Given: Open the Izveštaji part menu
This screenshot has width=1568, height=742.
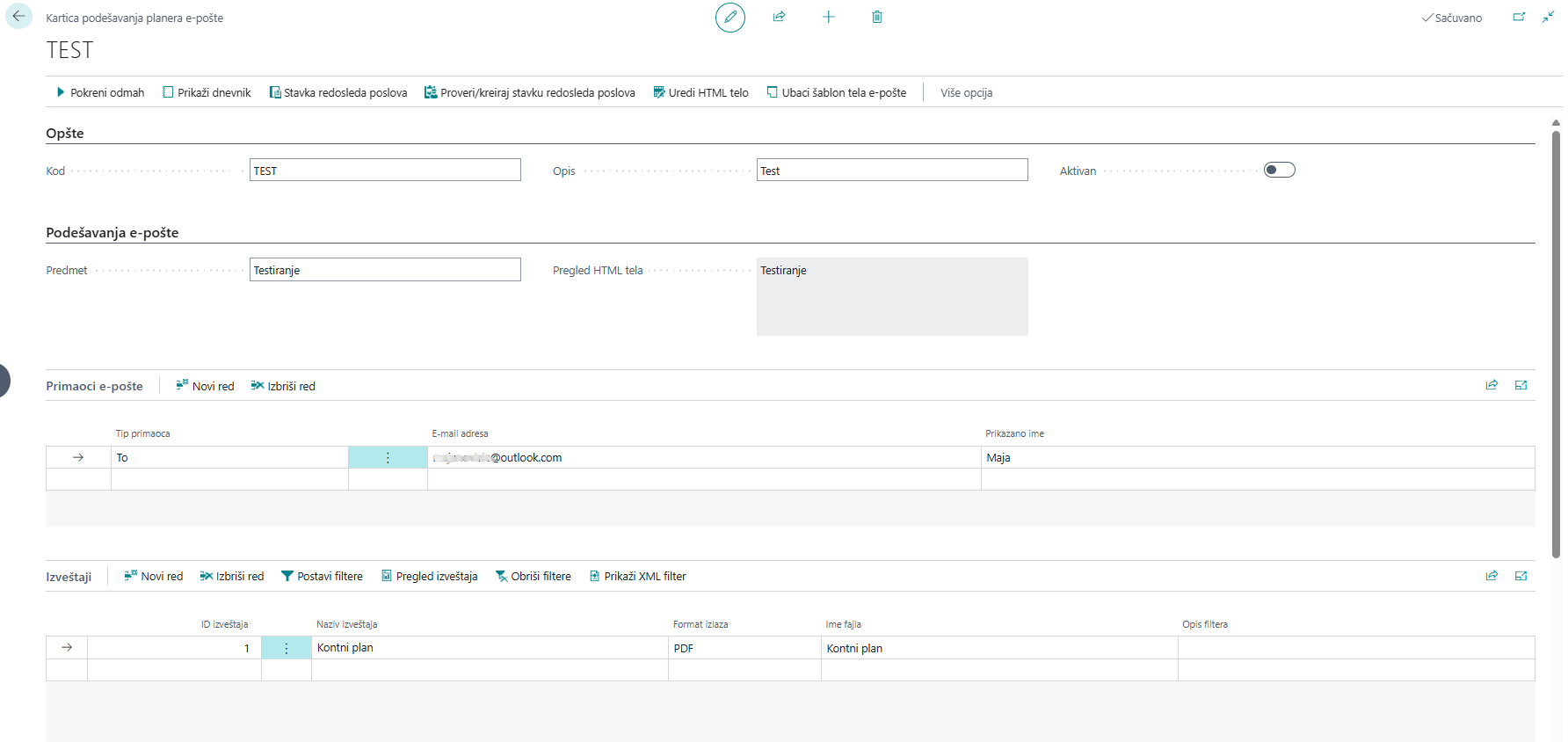Looking at the screenshot, I should (x=69, y=577).
